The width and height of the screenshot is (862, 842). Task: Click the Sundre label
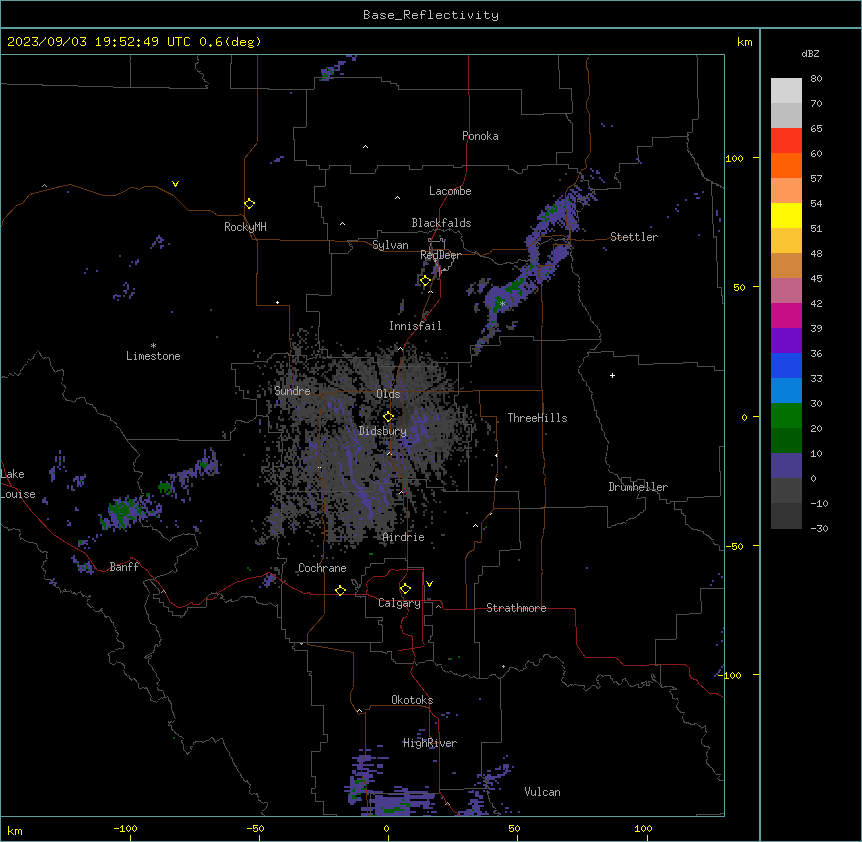click(x=292, y=391)
